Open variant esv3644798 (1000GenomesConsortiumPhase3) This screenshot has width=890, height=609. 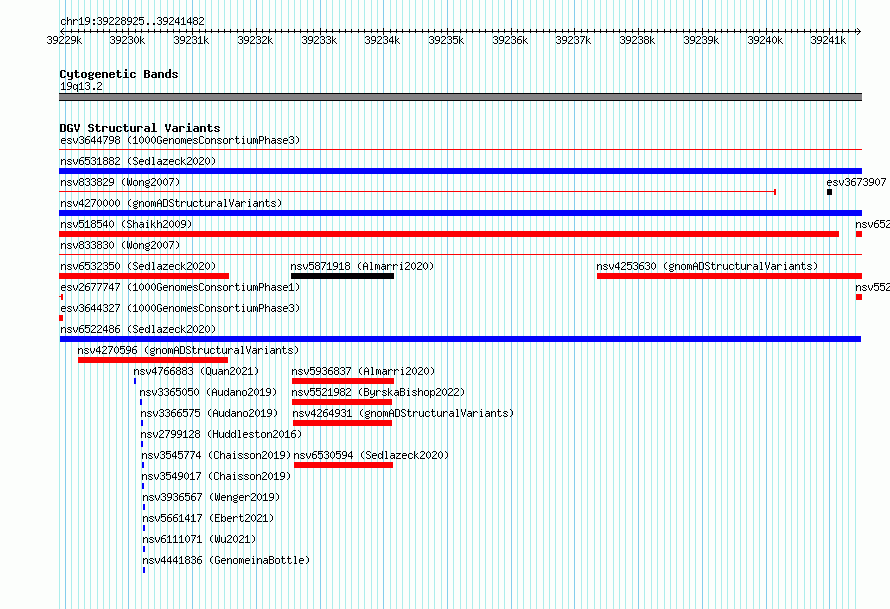(180, 140)
